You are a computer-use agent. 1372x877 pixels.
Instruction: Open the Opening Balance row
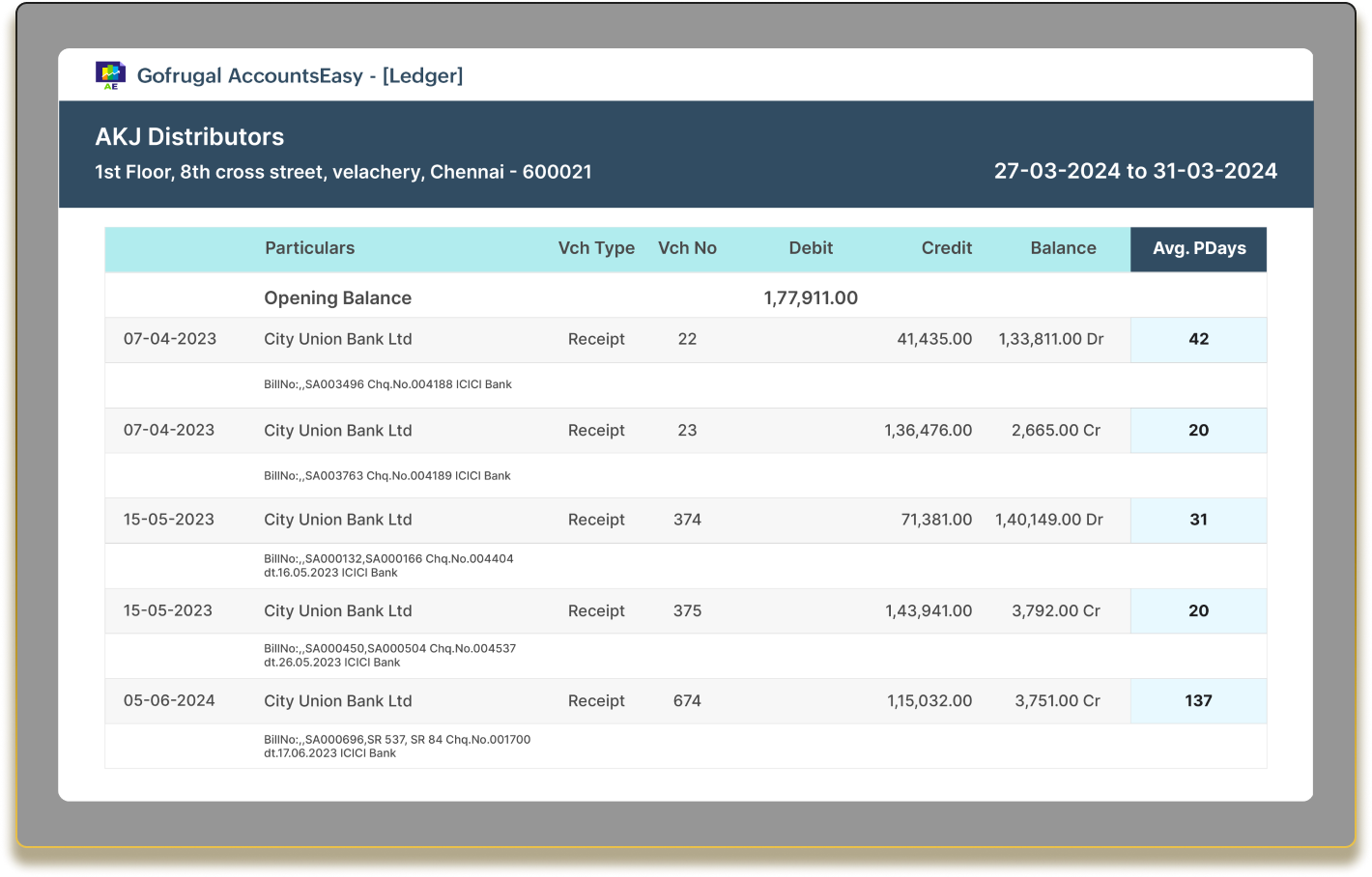click(338, 297)
